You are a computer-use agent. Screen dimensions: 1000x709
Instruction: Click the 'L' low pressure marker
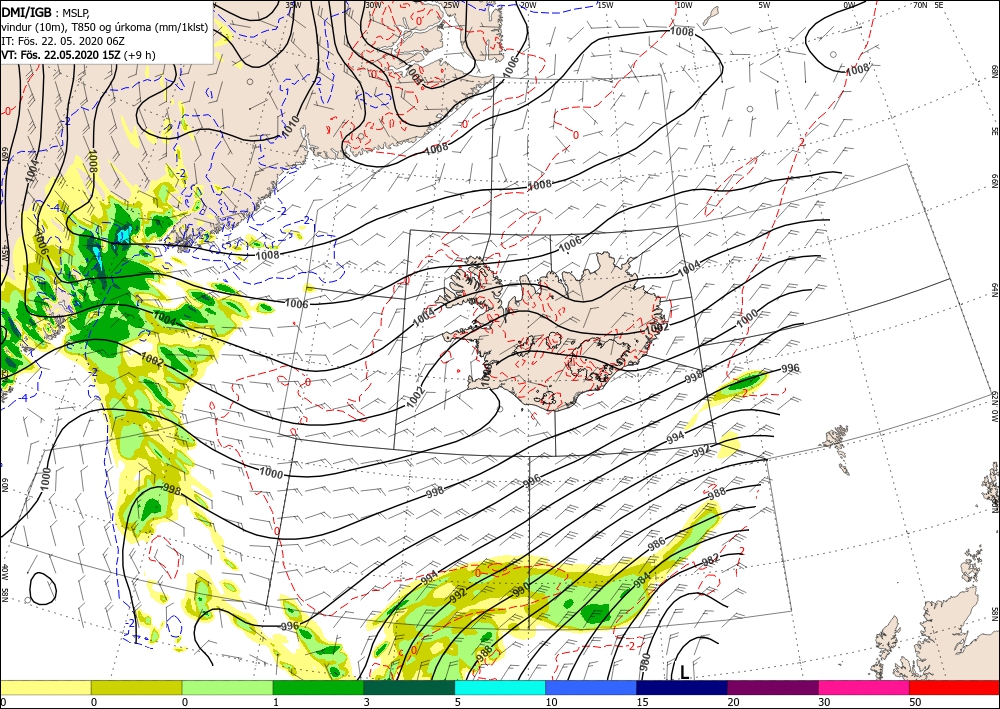(684, 672)
